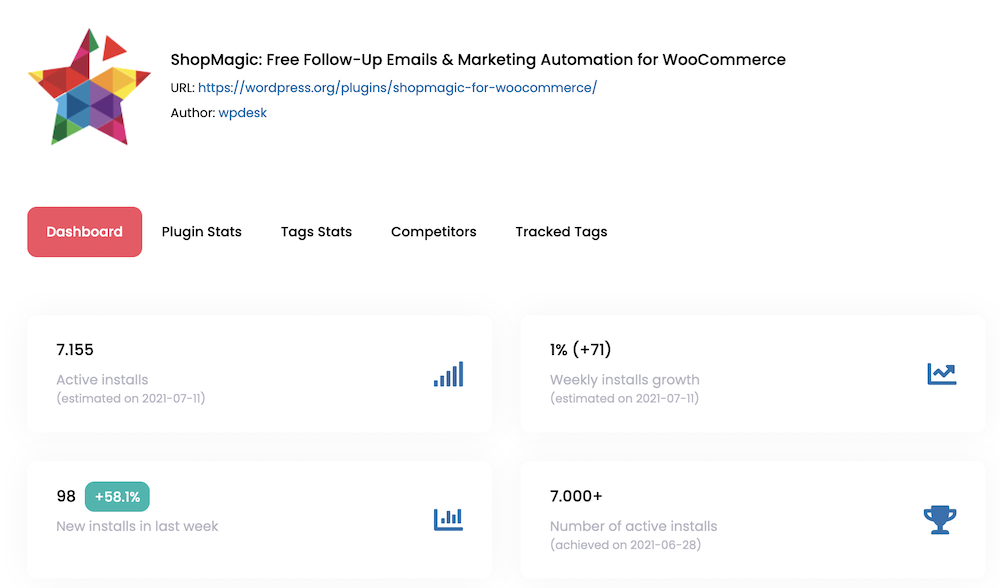This screenshot has height=588, width=1000.
Task: Click '(achieved on 2021-06-28)' text
Action: point(626,545)
